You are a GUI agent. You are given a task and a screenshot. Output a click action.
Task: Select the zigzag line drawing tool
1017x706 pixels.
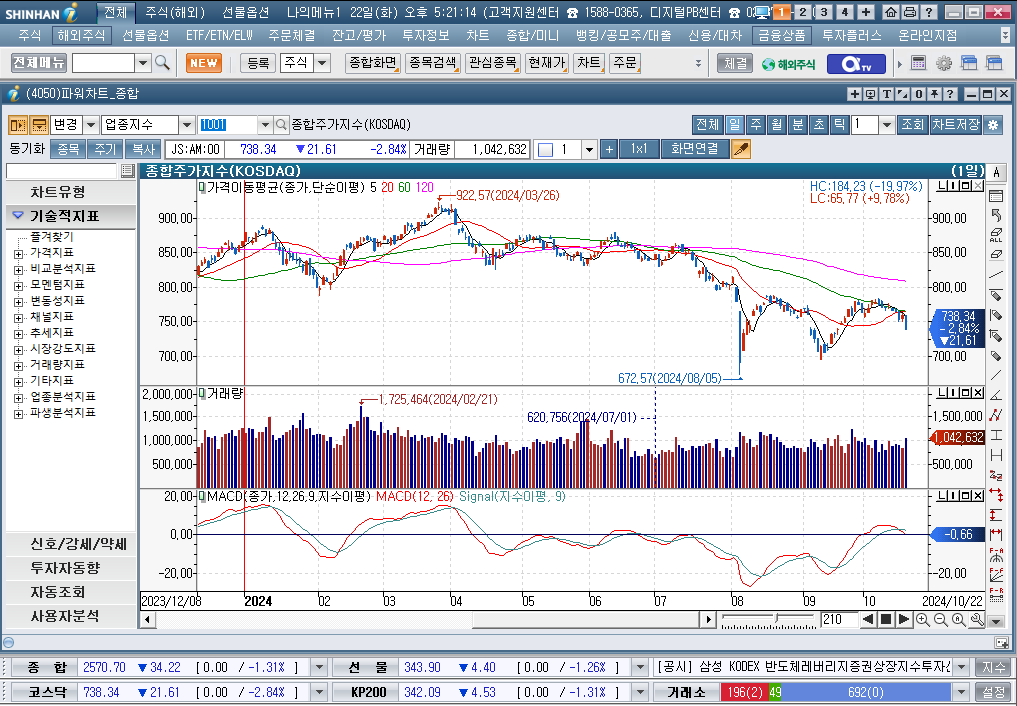click(996, 415)
